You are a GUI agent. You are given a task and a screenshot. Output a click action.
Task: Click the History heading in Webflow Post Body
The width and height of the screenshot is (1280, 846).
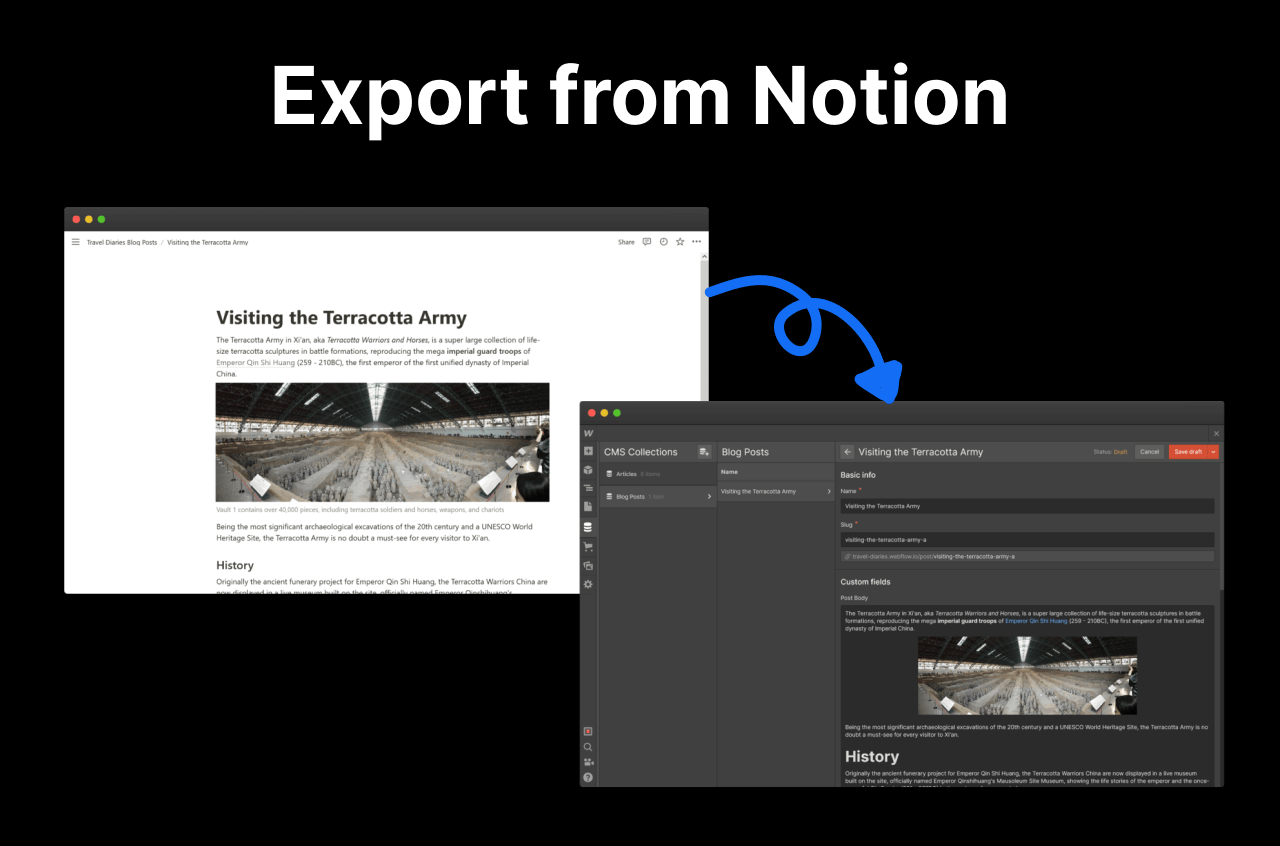872,757
